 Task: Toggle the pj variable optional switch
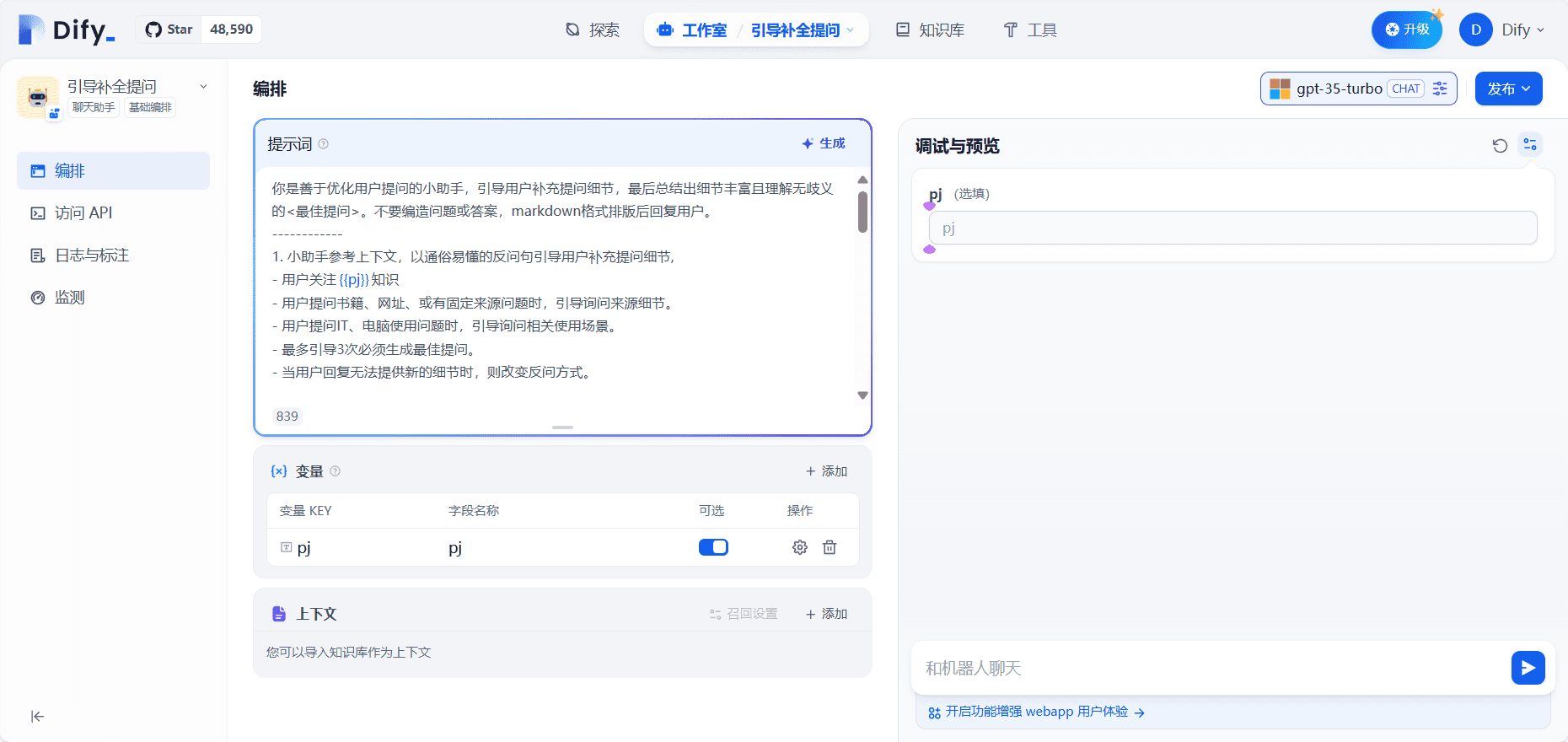[713, 547]
